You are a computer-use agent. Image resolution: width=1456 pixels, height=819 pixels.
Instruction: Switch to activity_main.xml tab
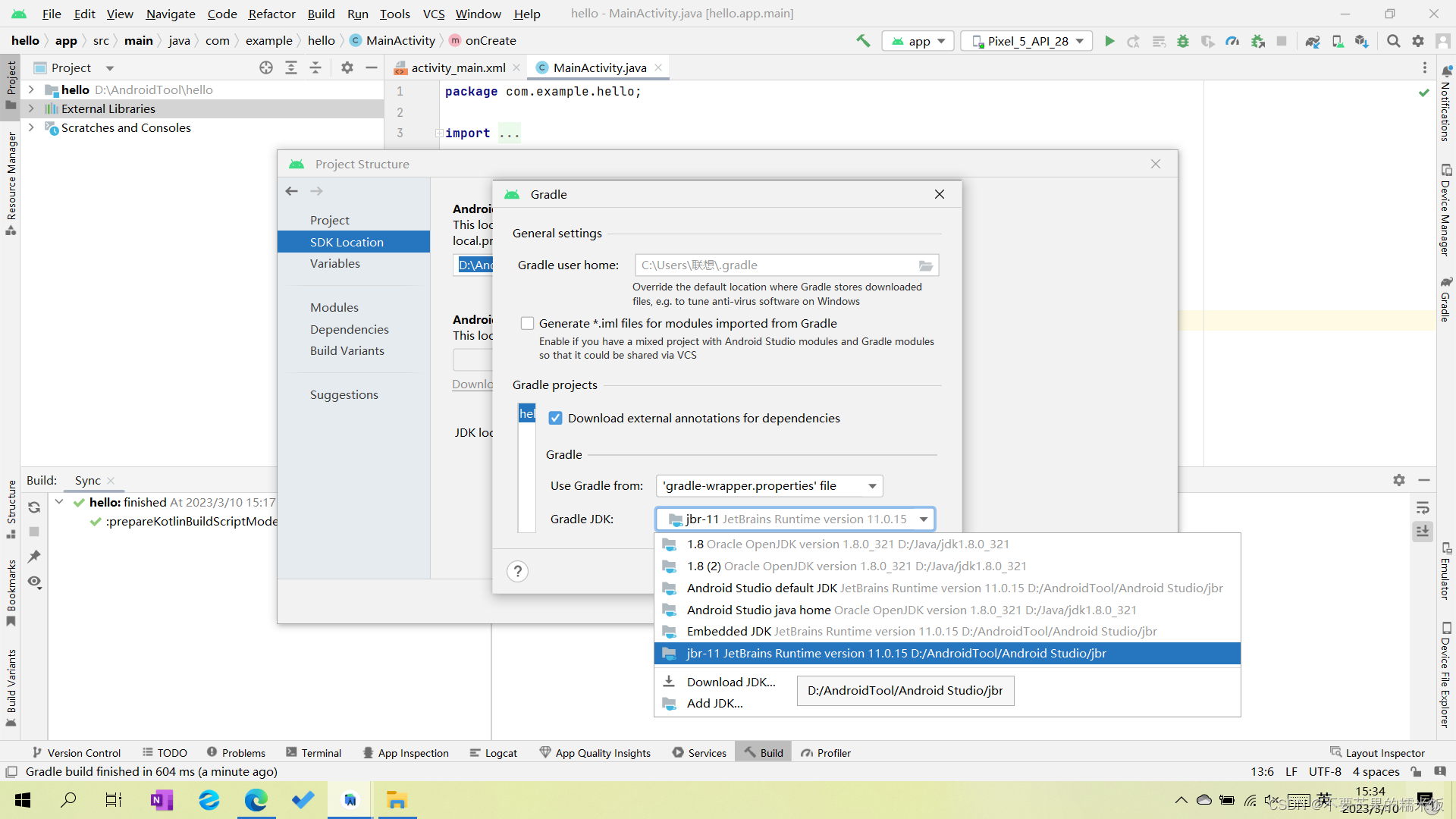[x=457, y=67]
